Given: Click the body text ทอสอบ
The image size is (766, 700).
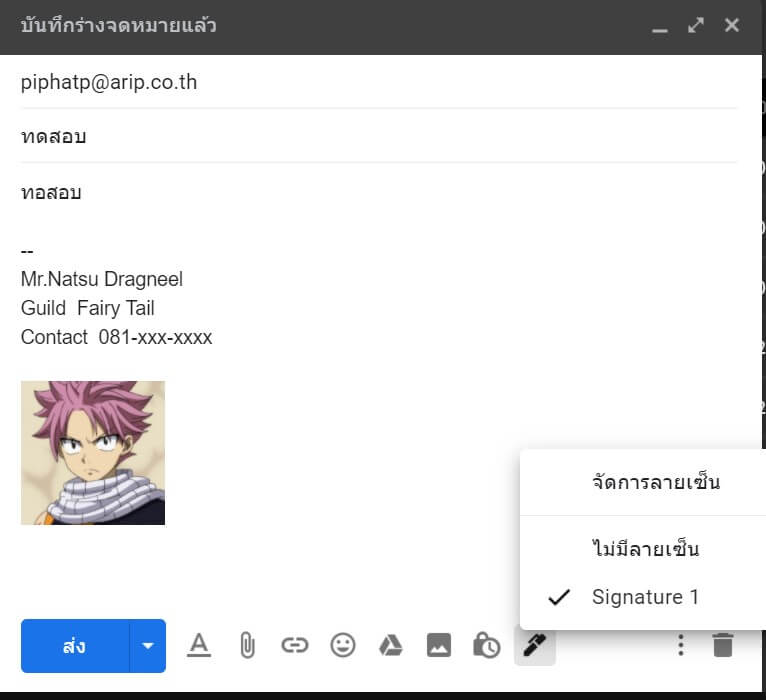Looking at the screenshot, I should tap(51, 192).
